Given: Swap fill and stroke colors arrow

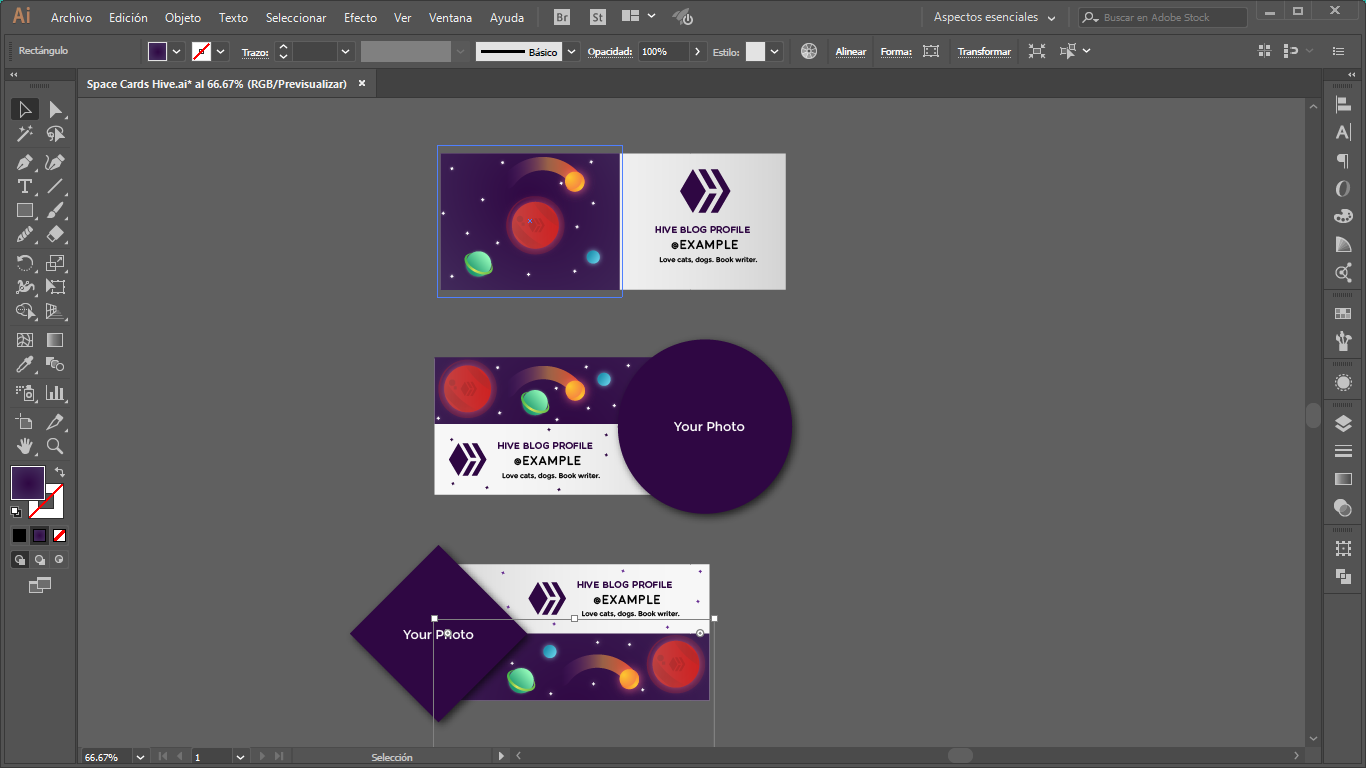Looking at the screenshot, I should click(60, 472).
